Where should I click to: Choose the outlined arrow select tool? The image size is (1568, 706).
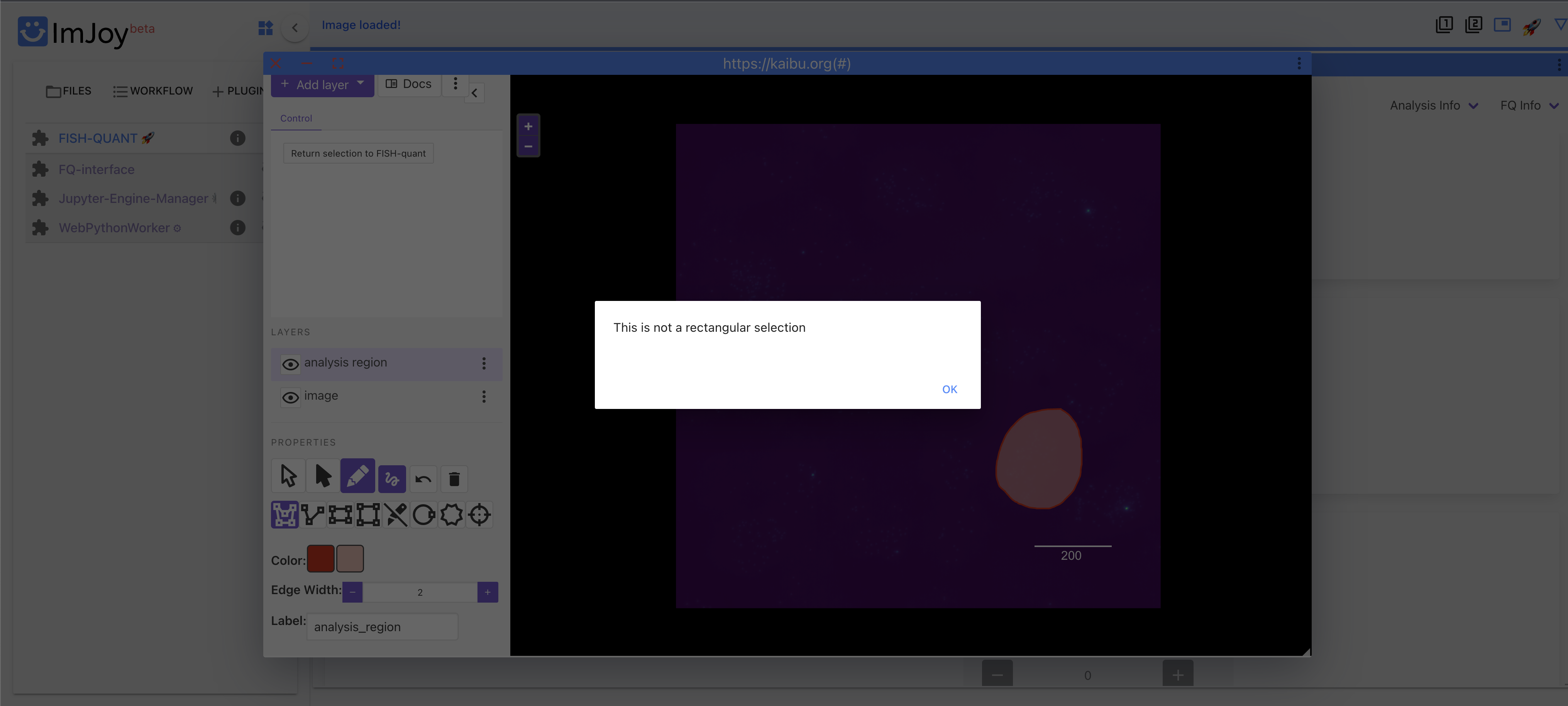coord(288,476)
